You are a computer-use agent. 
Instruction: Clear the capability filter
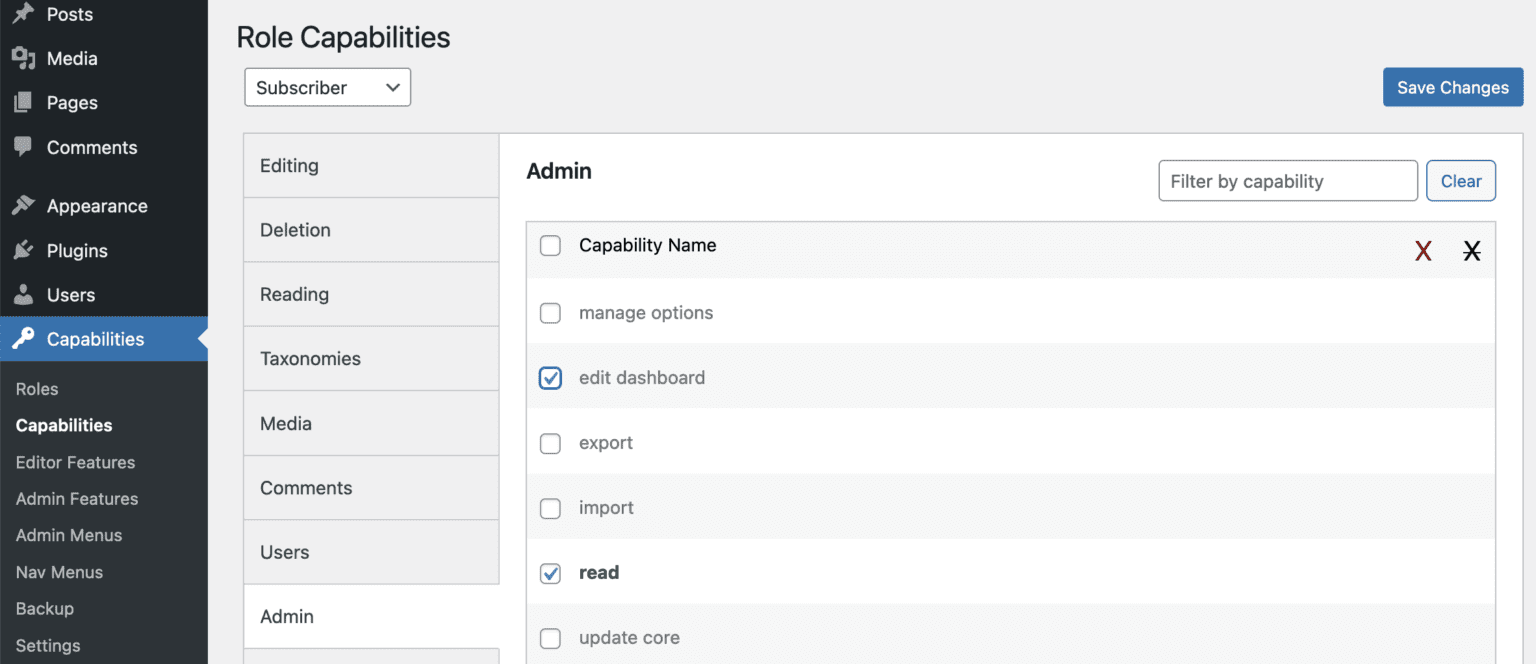click(1461, 181)
